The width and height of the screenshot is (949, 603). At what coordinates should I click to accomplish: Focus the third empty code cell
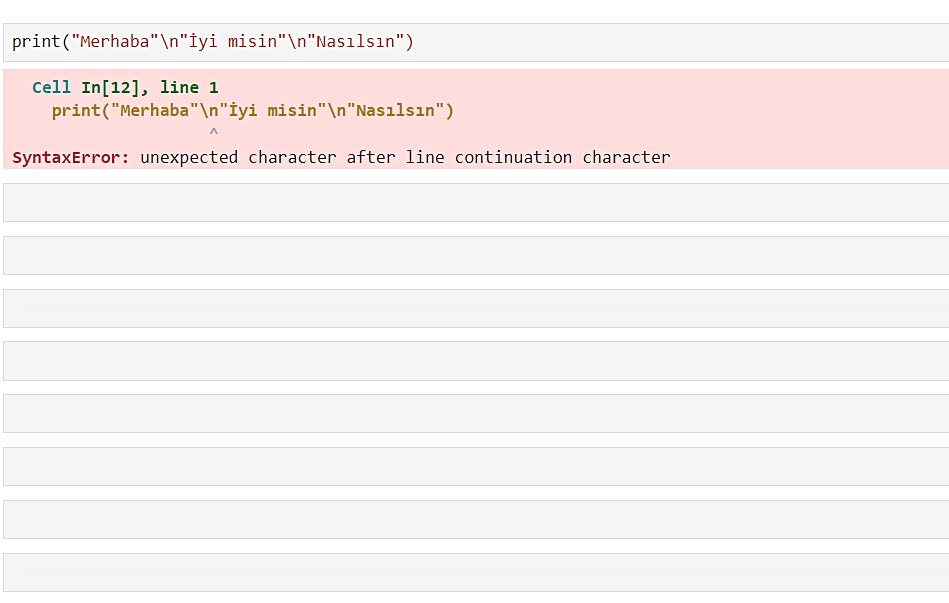[x=475, y=308]
